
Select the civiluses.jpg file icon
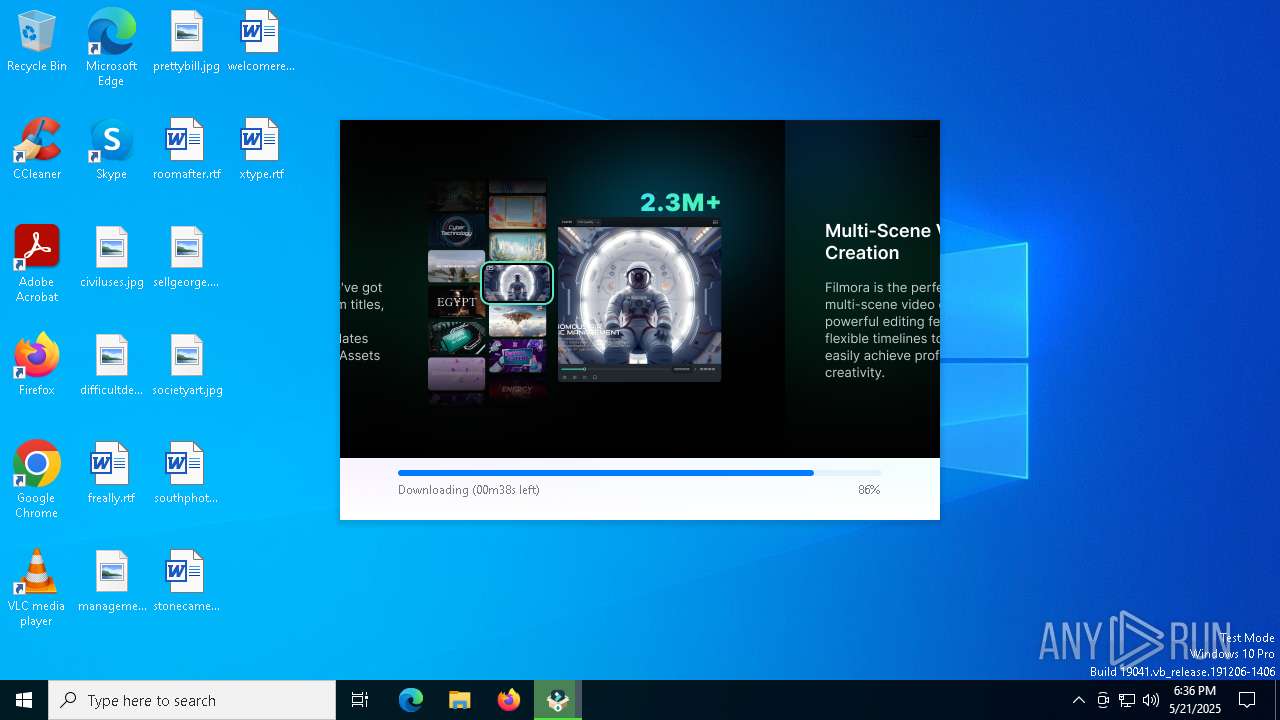coord(111,258)
